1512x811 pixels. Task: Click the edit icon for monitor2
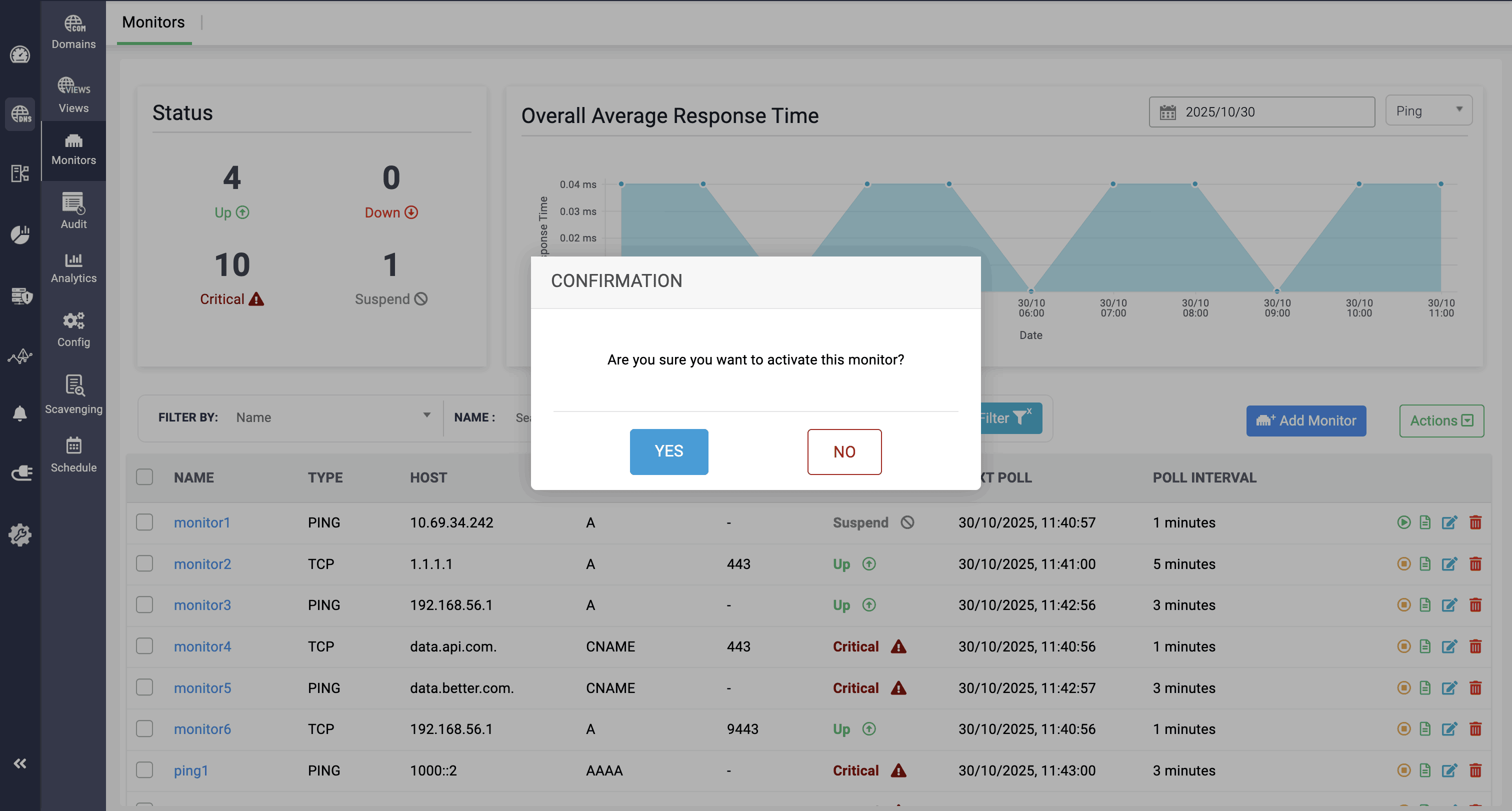(1449, 564)
